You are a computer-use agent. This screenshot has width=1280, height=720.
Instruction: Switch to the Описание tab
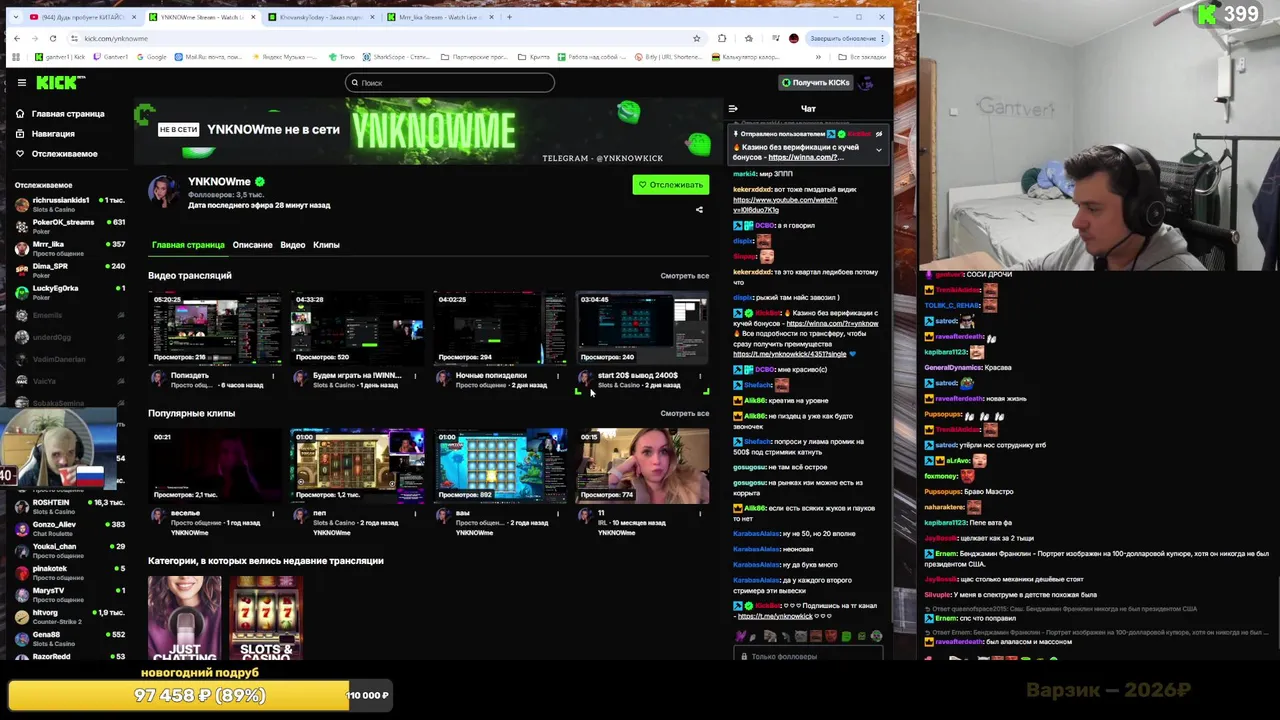pyautogui.click(x=252, y=245)
